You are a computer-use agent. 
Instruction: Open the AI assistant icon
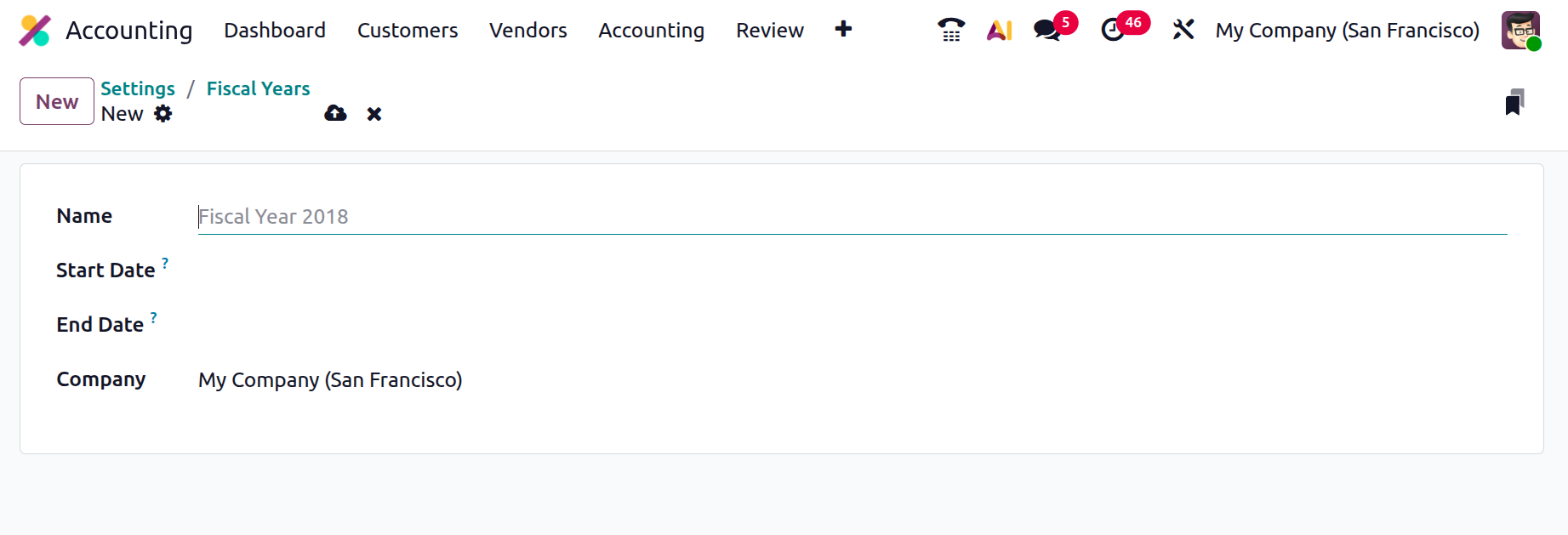click(x=1000, y=31)
